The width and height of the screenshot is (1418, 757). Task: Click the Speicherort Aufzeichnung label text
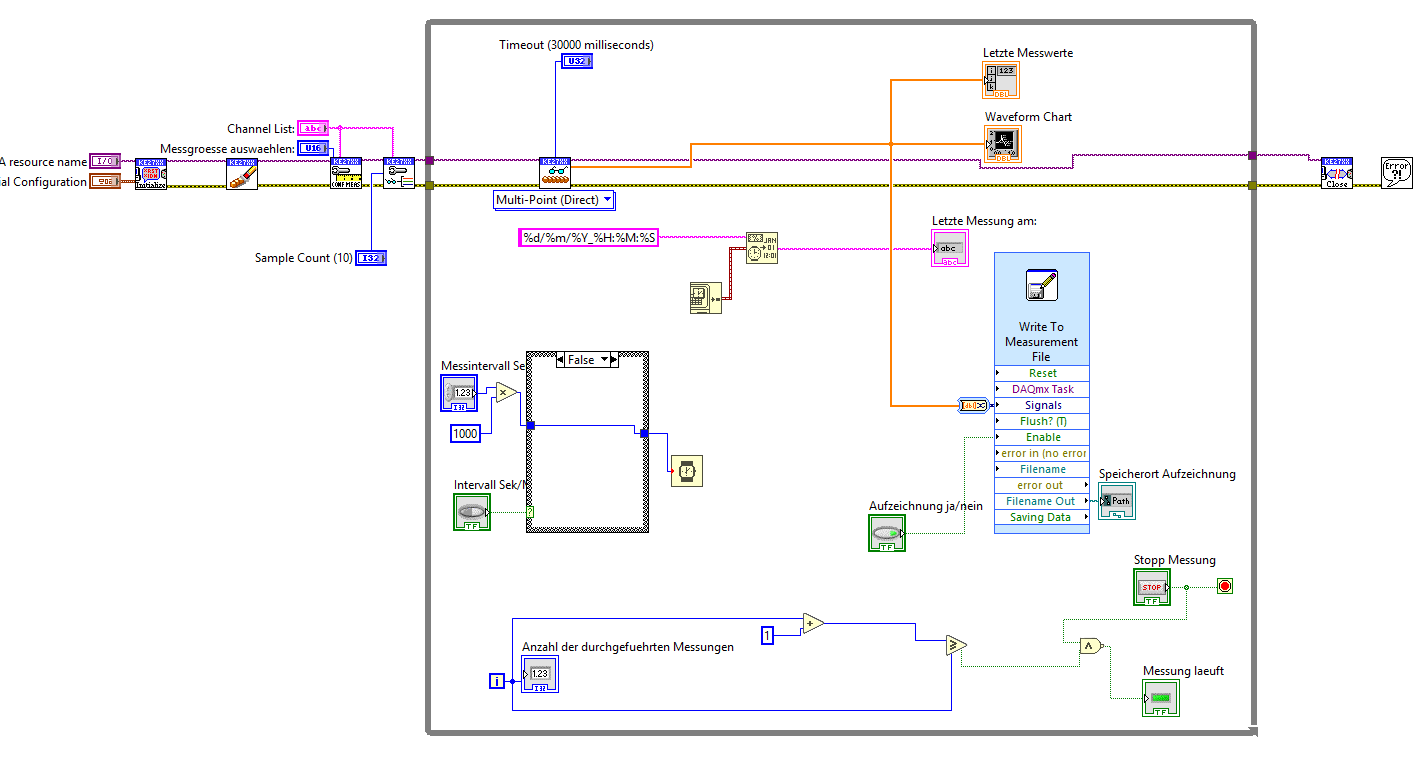tap(1167, 474)
